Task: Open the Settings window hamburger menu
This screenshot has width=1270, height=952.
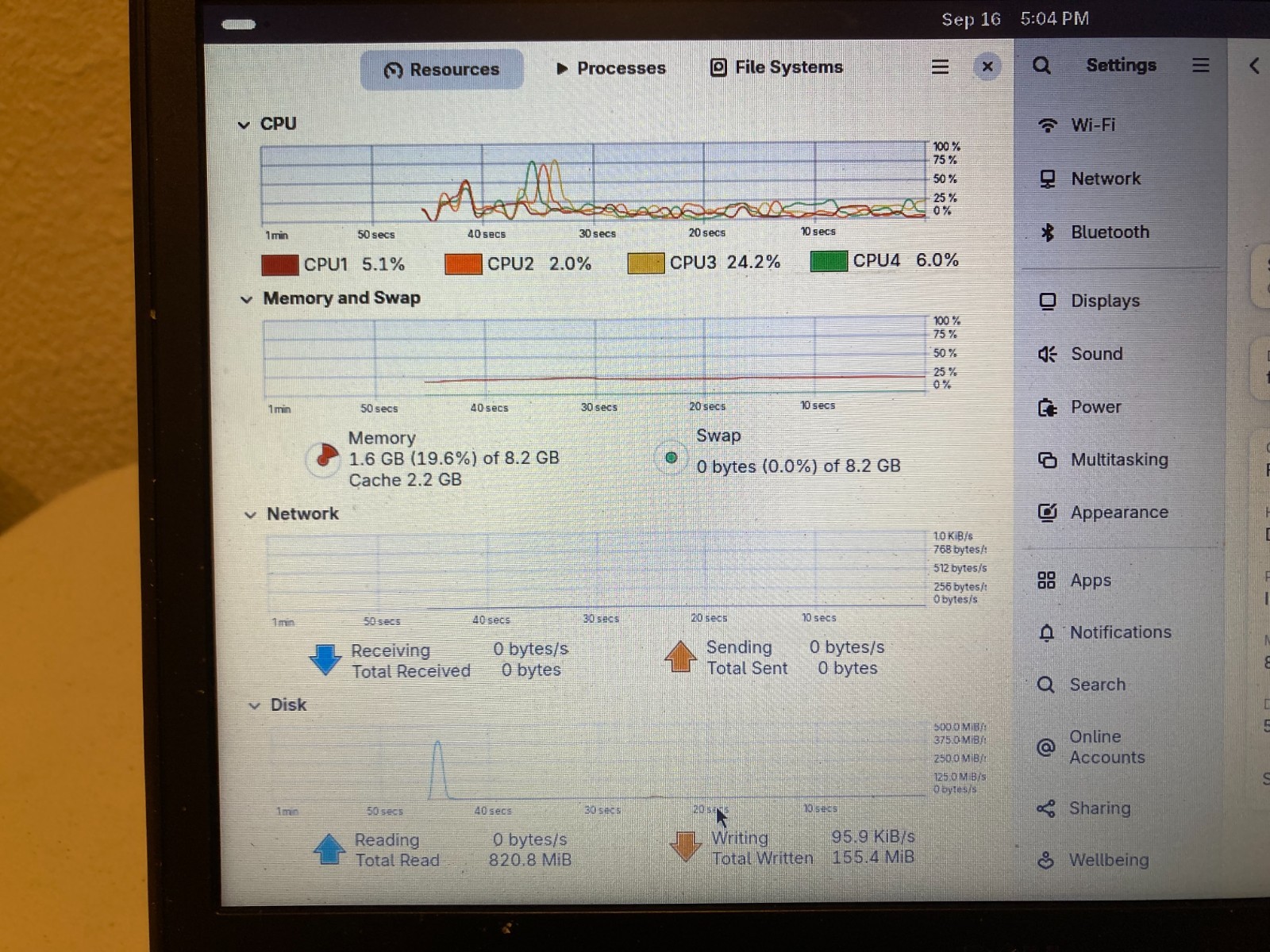Action: tap(1200, 66)
